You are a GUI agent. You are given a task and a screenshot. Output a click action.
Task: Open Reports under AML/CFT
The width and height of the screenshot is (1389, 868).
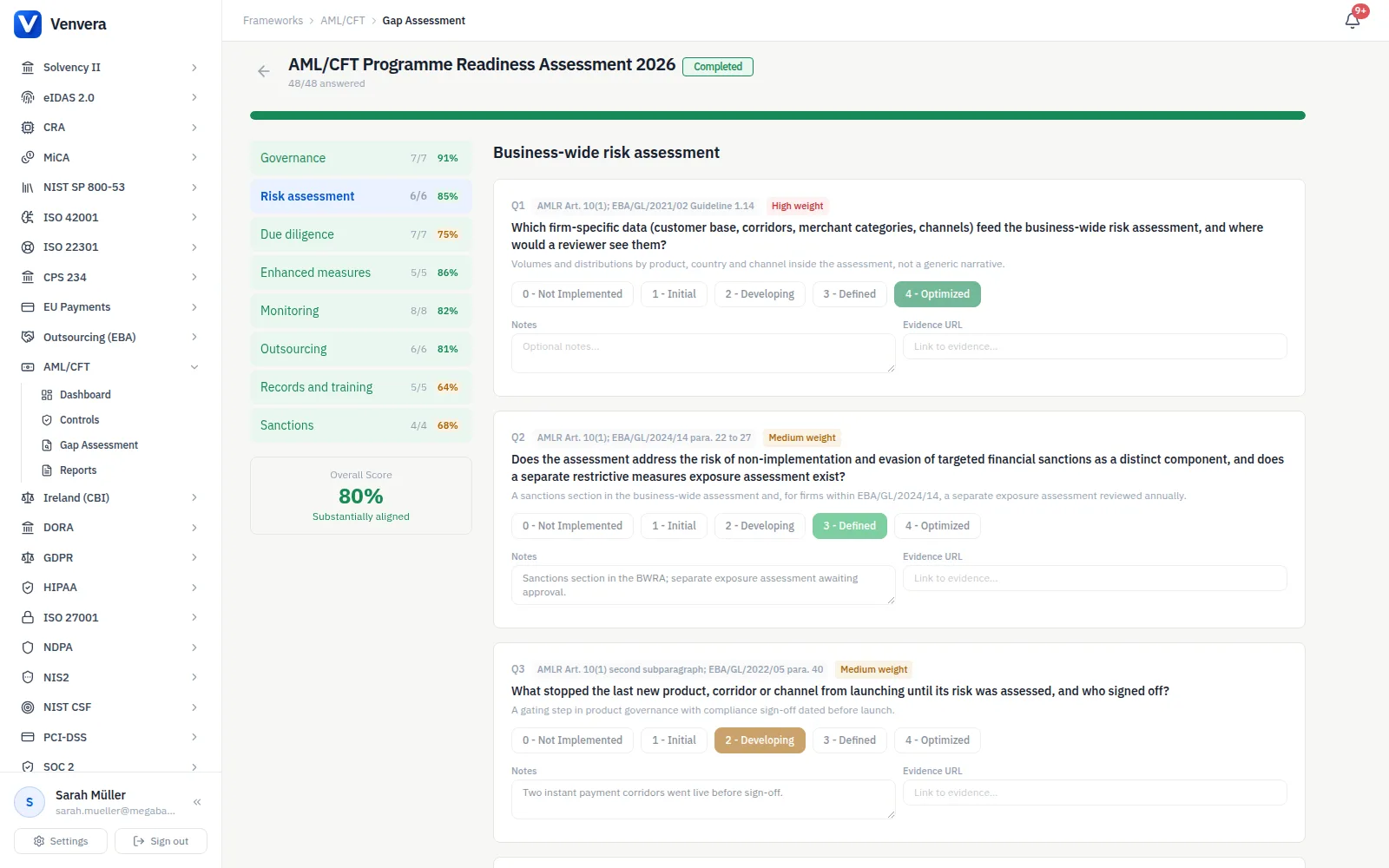(78, 470)
